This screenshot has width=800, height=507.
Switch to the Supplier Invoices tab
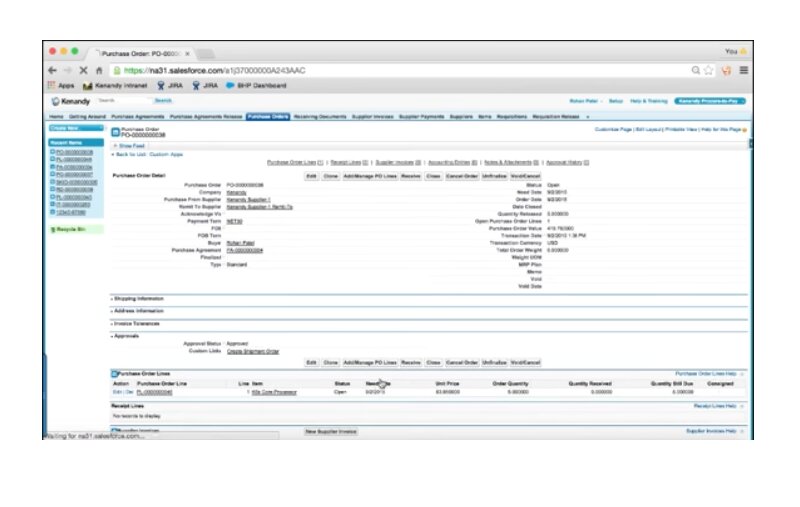point(373,117)
